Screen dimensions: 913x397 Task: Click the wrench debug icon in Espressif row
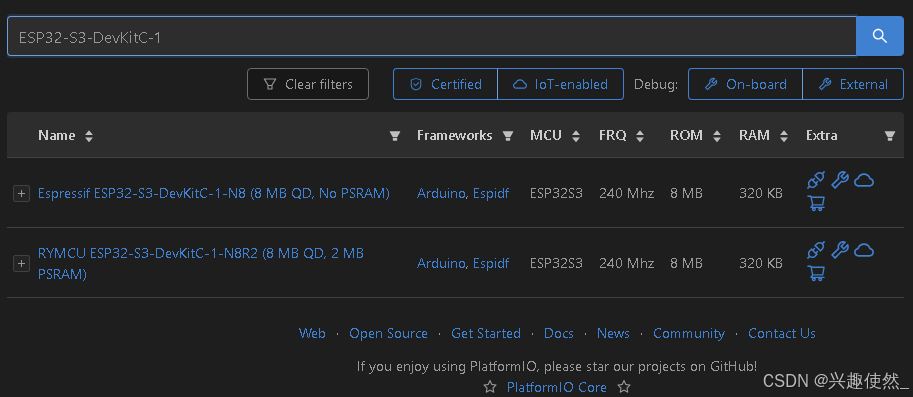(x=840, y=180)
